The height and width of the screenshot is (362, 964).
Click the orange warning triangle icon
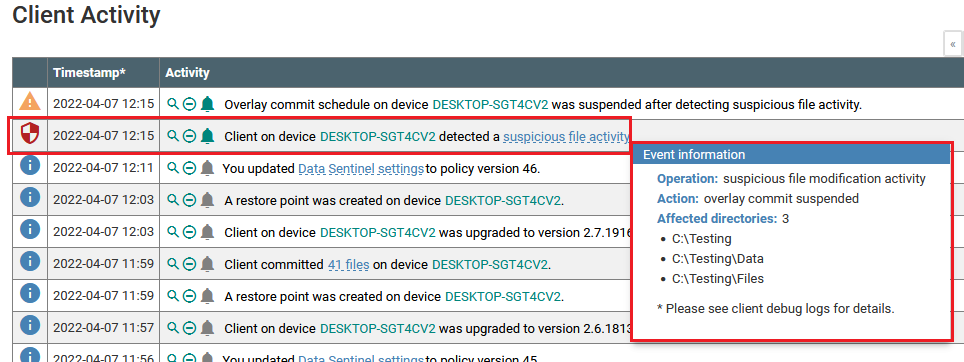pos(30,101)
